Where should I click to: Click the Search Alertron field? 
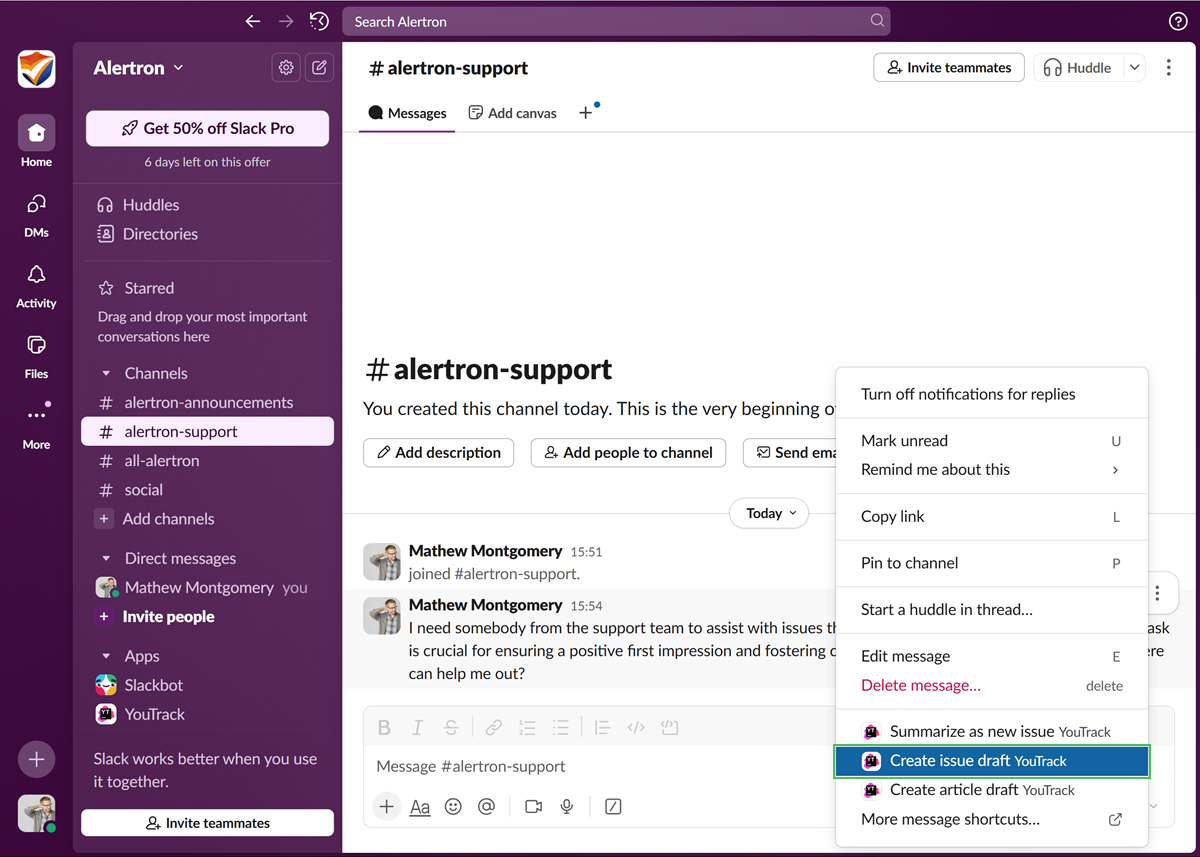pos(616,21)
